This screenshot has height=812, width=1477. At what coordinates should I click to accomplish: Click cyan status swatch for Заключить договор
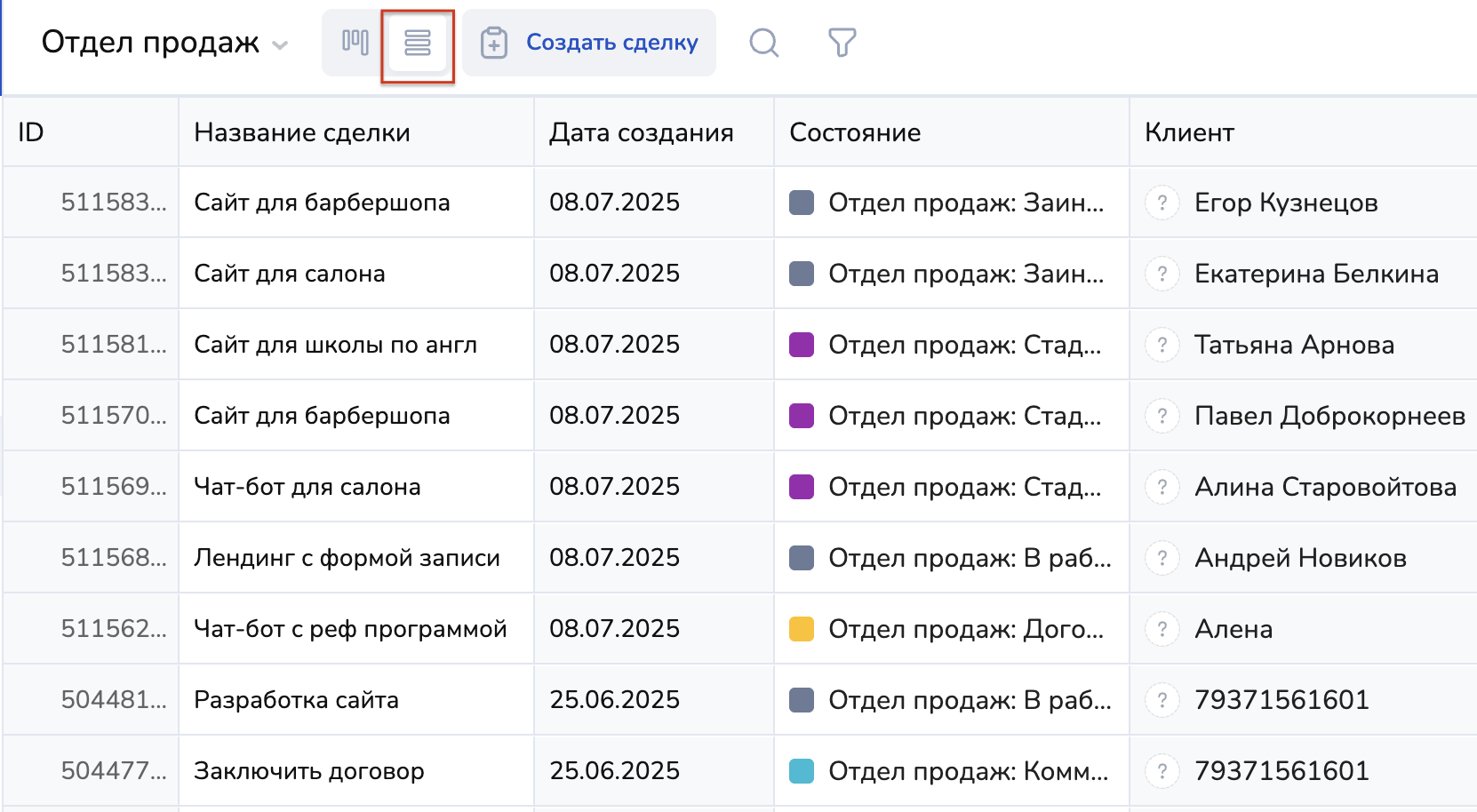pyautogui.click(x=802, y=771)
